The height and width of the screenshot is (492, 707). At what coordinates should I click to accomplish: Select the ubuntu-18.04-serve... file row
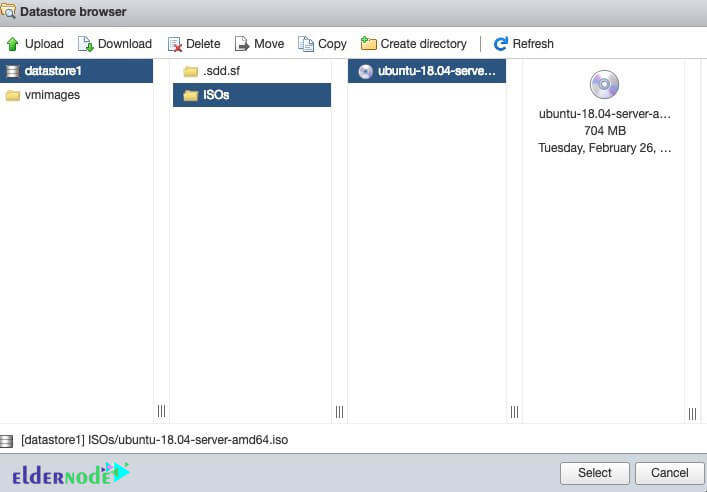[x=427, y=71]
